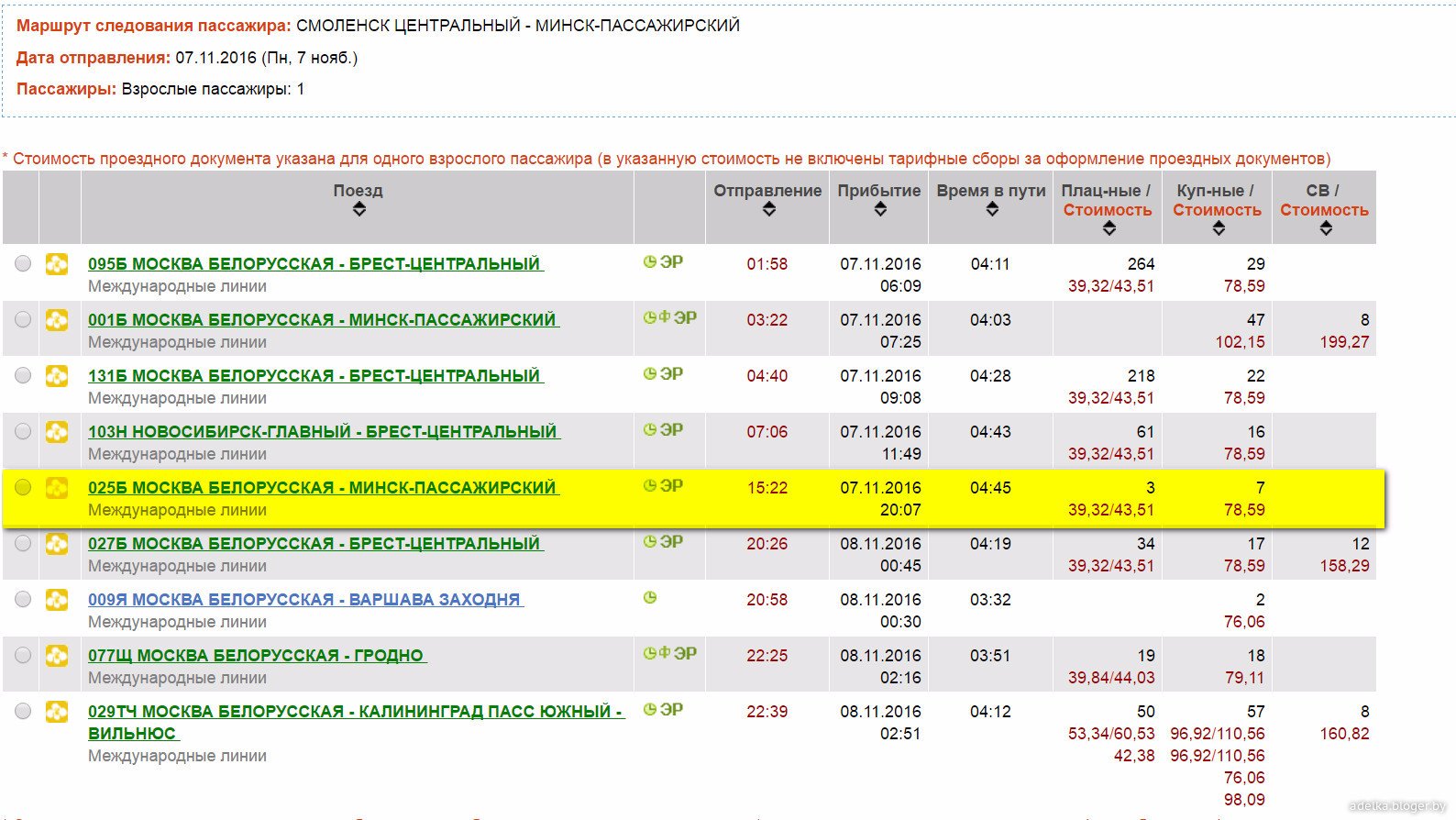
Task: Click ЭР icon for train 029ТЧ
Action: pyautogui.click(x=672, y=710)
